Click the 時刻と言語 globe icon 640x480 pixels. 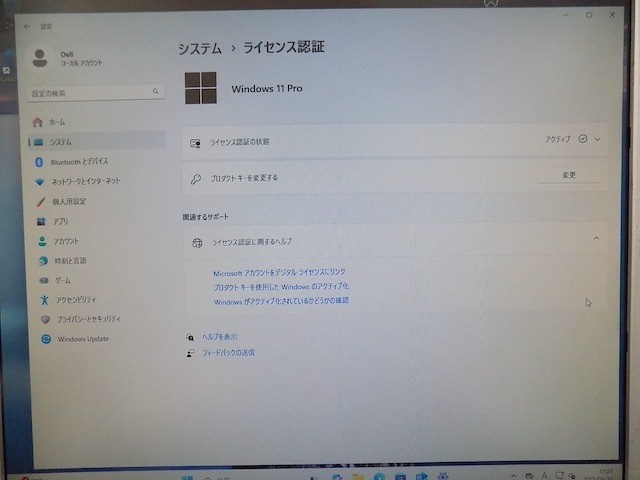point(43,261)
